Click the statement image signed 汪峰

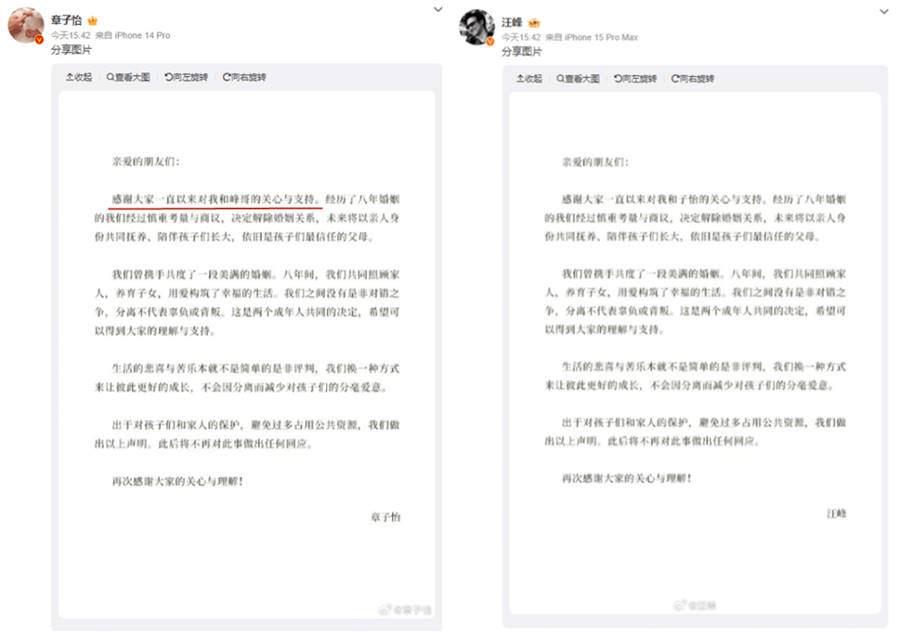point(694,350)
